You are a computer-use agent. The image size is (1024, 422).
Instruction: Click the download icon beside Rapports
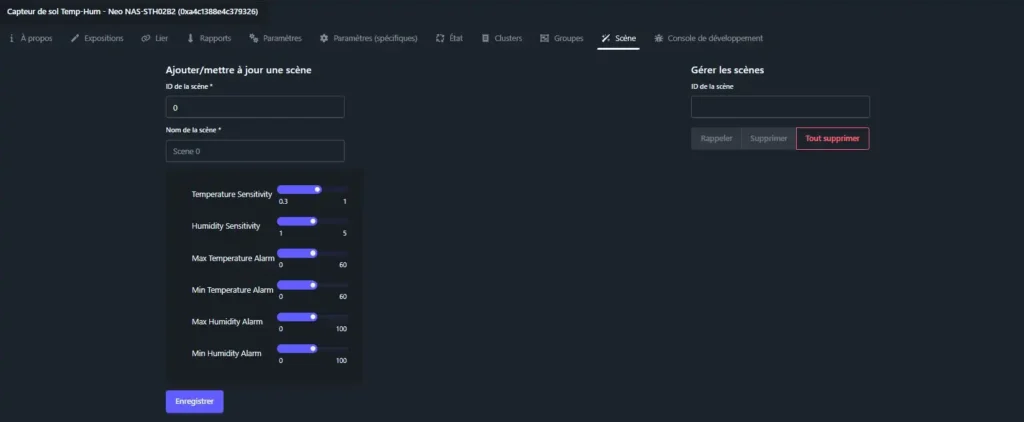point(190,39)
